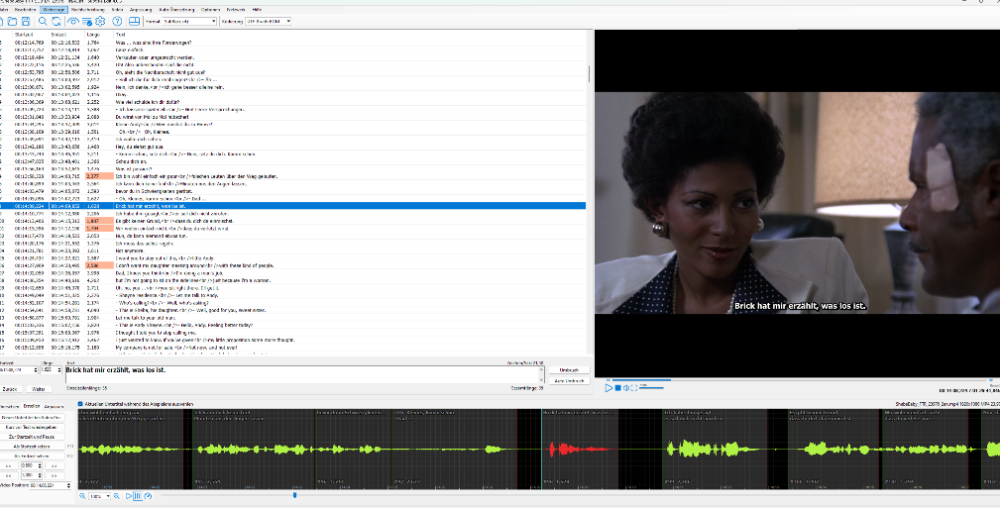Toggle 'Aktuellen Untertitel während des Abspielens auswählen' checkbox
Image resolution: width=1000 pixels, height=508 pixels.
tap(80, 403)
